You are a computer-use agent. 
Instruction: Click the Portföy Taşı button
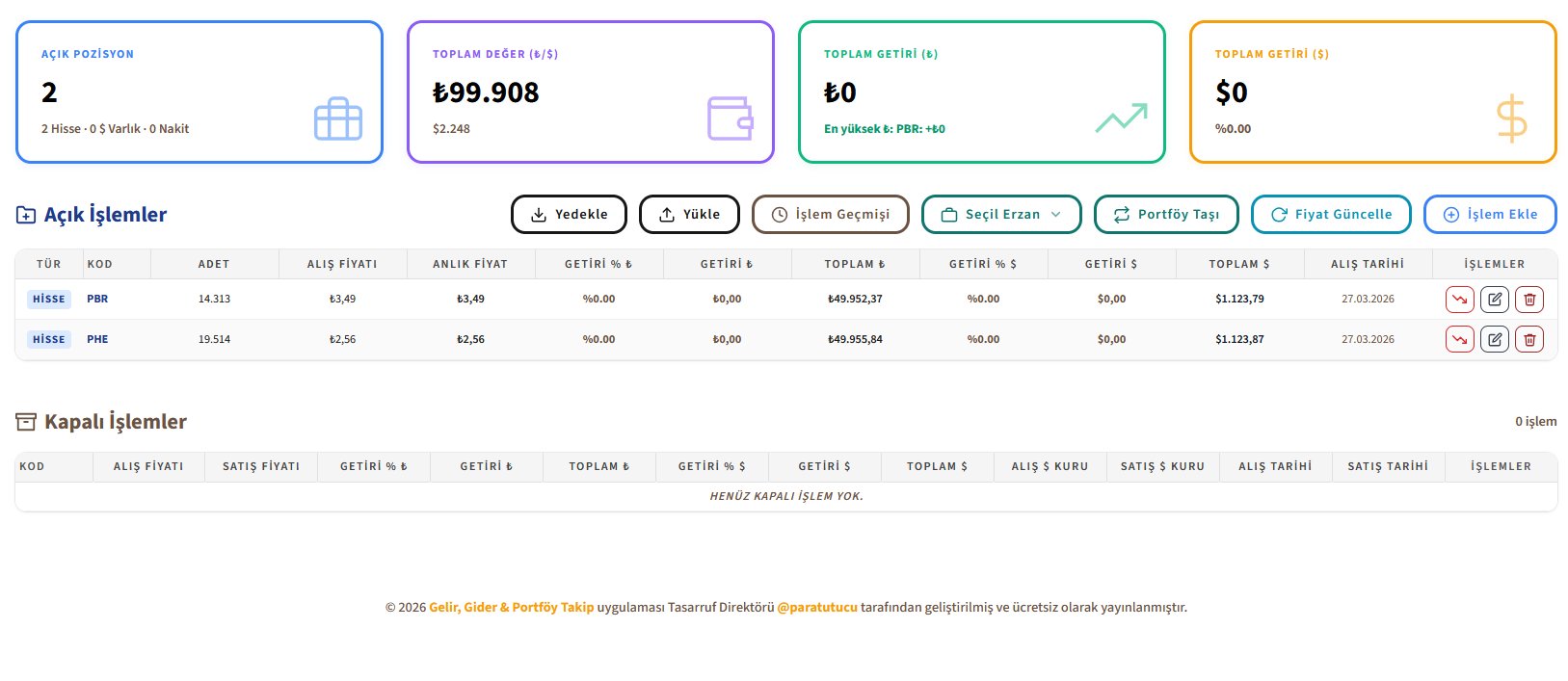[x=1166, y=215]
